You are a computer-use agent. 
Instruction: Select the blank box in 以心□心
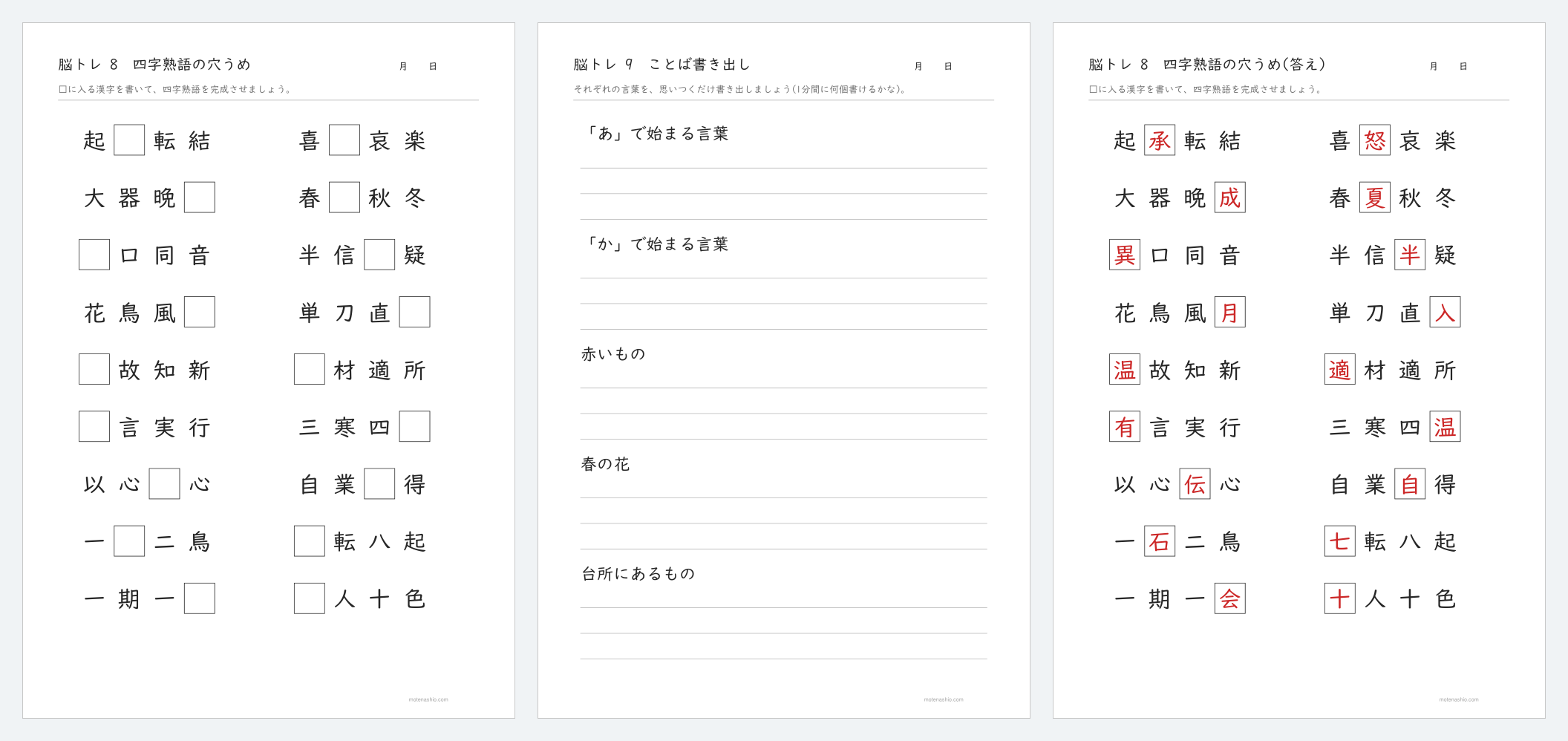click(x=165, y=483)
